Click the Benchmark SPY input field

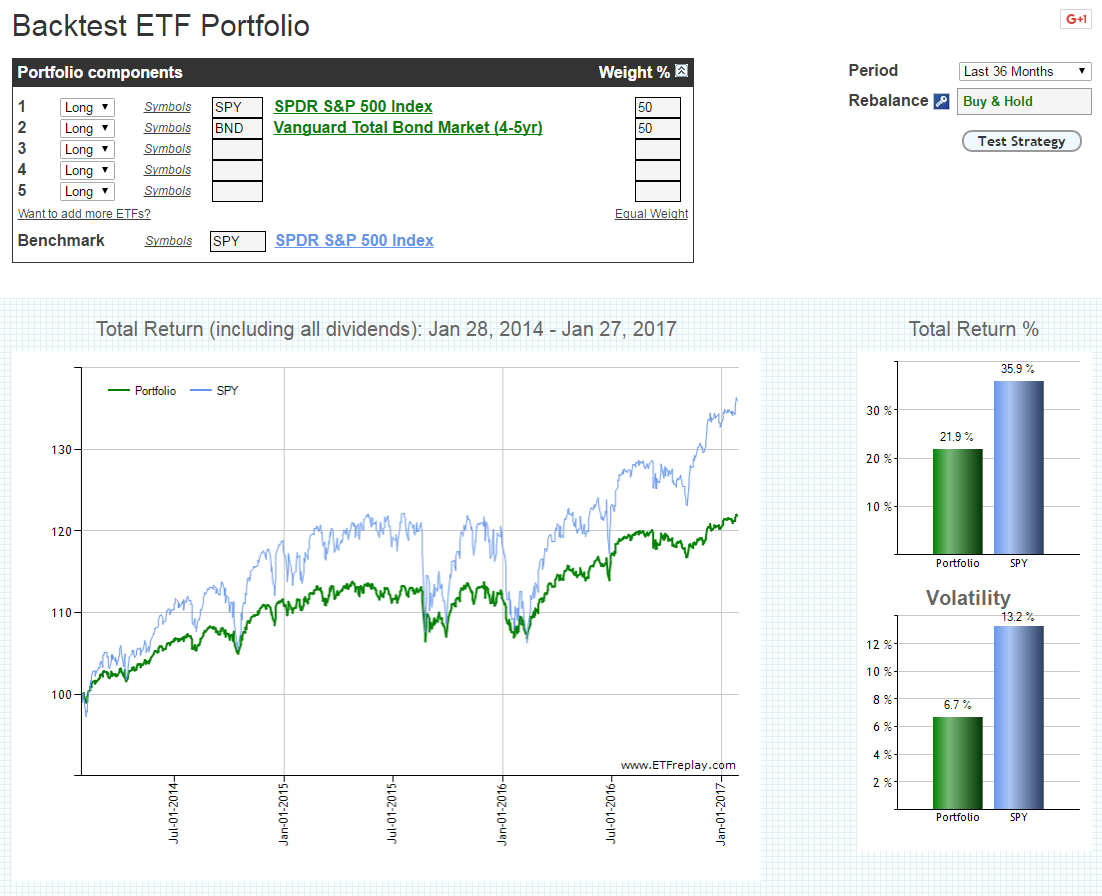(x=237, y=240)
